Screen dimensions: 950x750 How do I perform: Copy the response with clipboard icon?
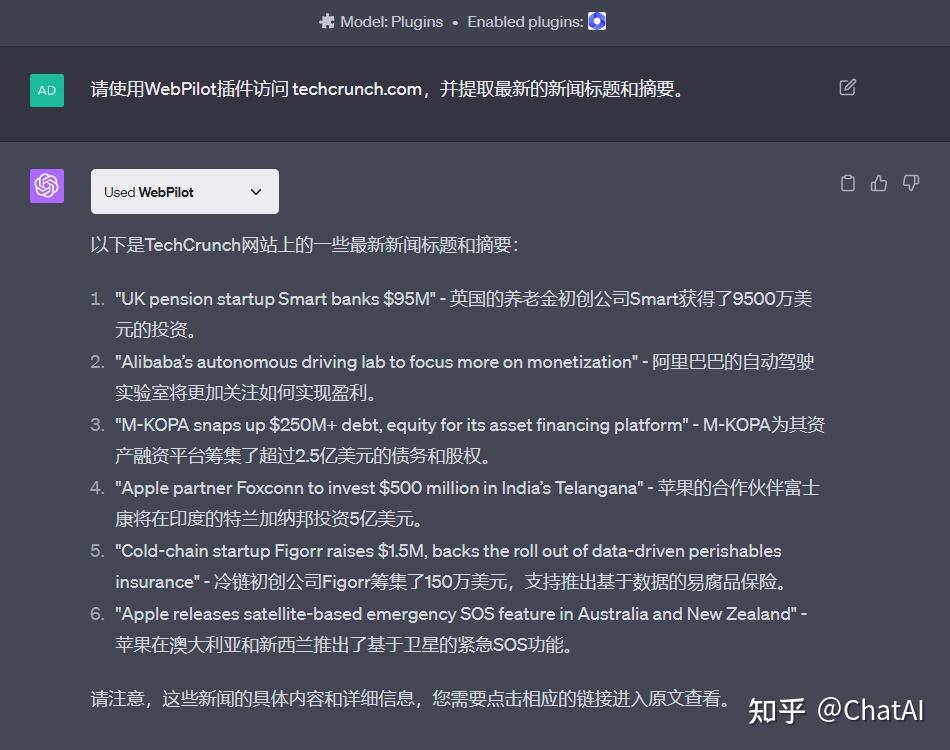point(848,183)
